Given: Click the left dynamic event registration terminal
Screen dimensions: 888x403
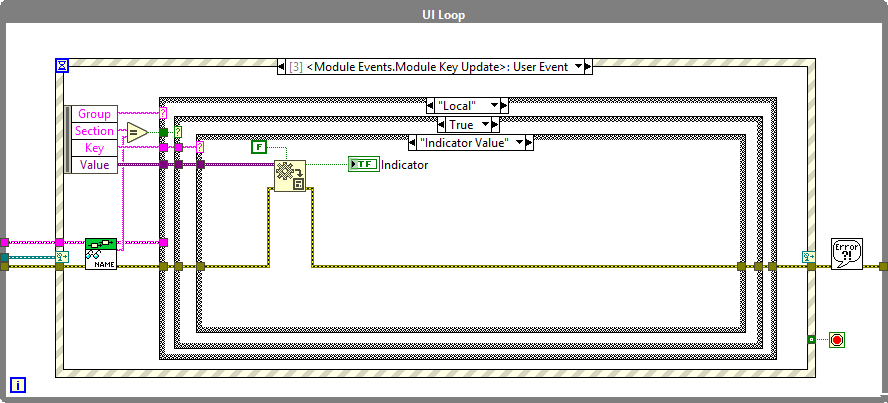Looking at the screenshot, I should pos(62,257).
